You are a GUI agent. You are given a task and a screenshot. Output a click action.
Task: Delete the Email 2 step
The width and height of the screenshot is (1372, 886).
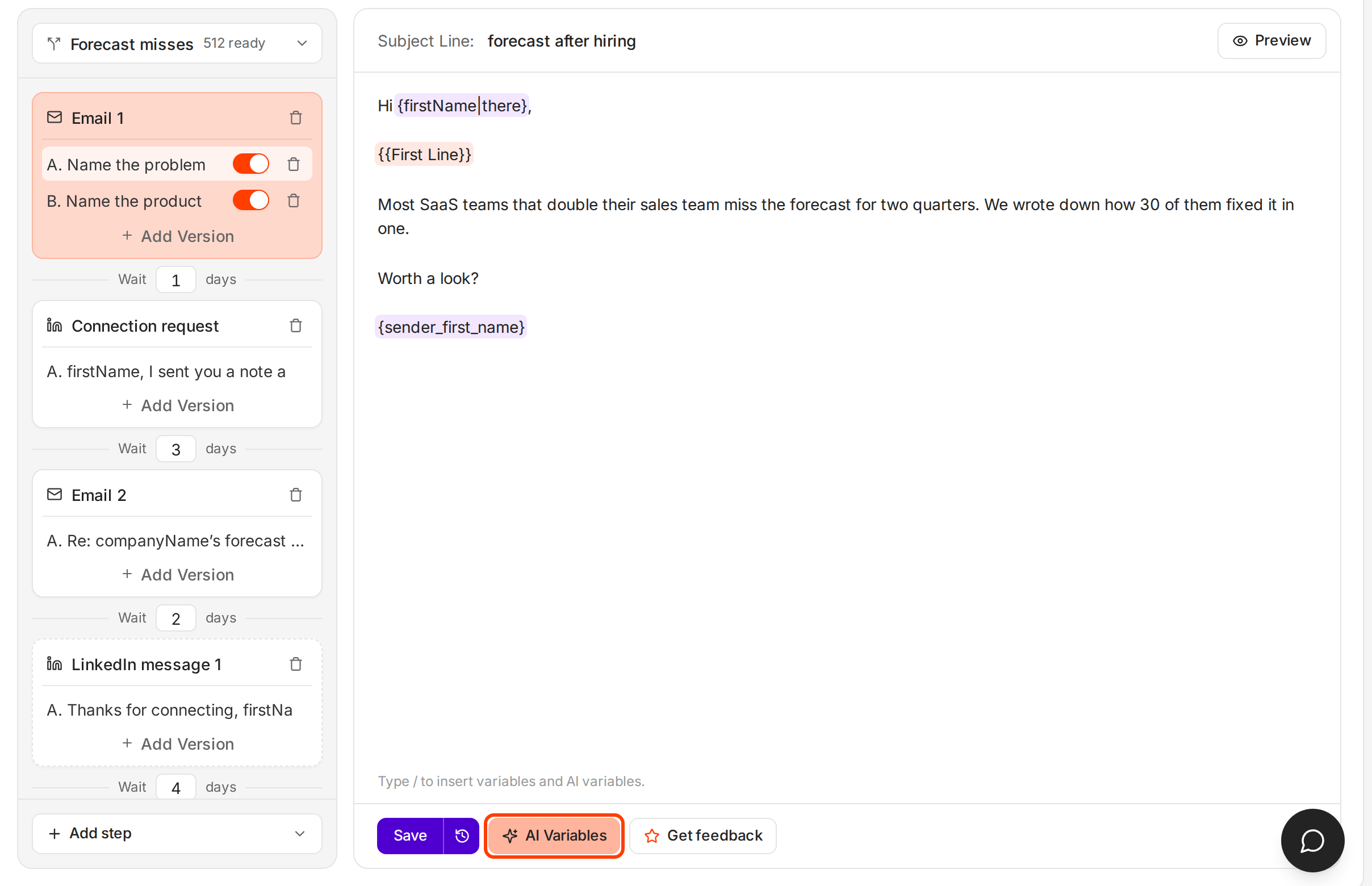[296, 495]
